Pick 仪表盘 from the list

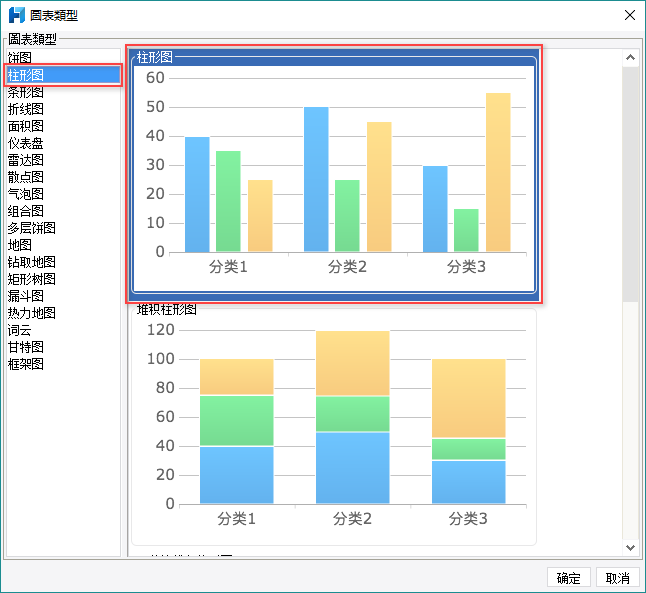[x=63, y=143]
